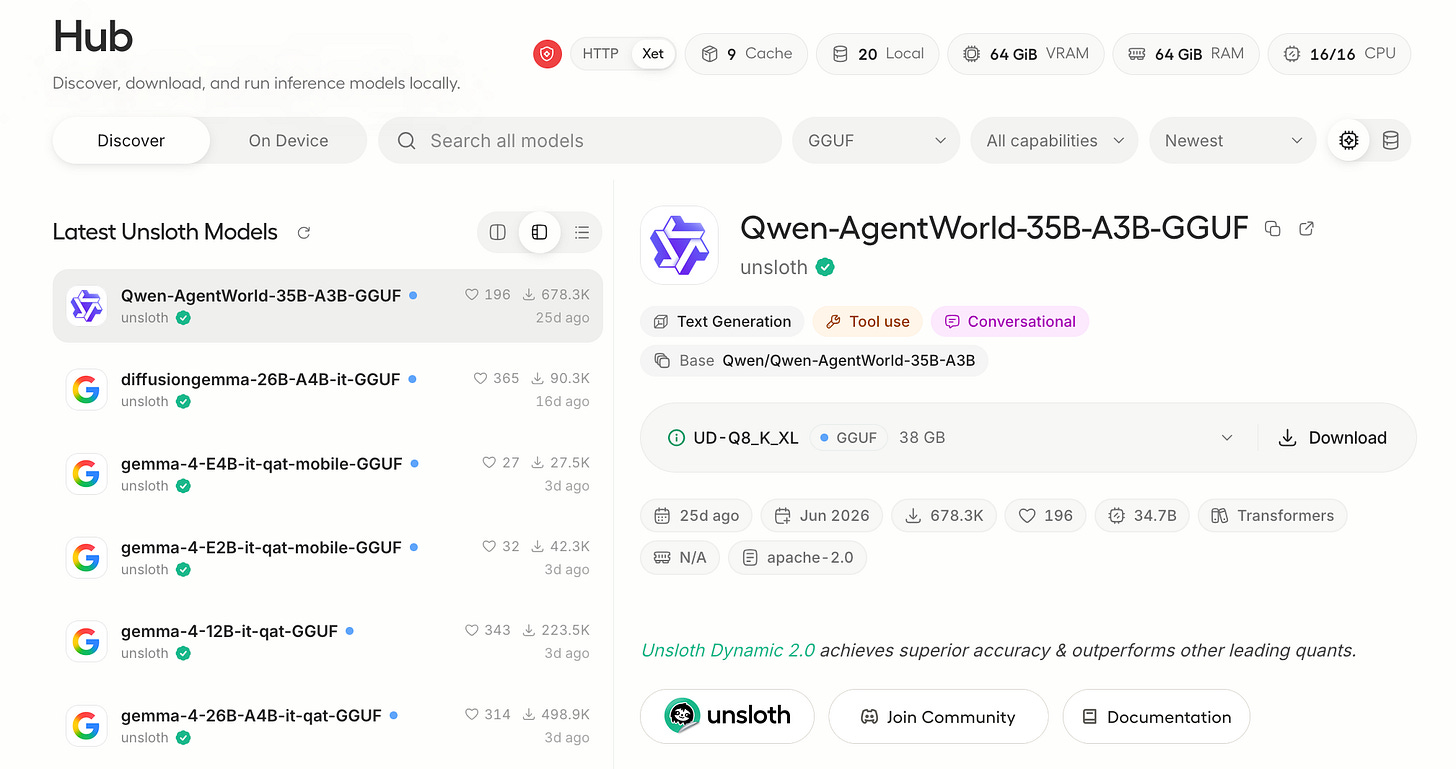Switch transfer protocol to HTTP
Image resolution: width=1456 pixels, height=769 pixels.
(600, 54)
